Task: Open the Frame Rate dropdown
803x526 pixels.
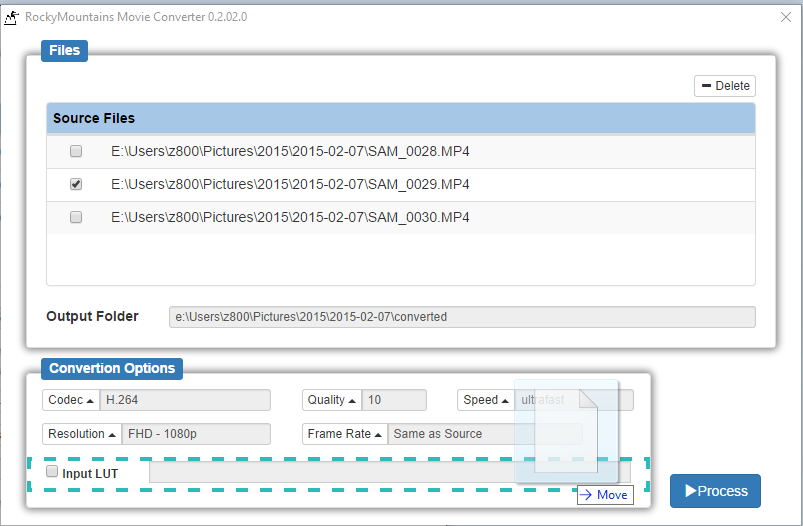Action: 345,434
